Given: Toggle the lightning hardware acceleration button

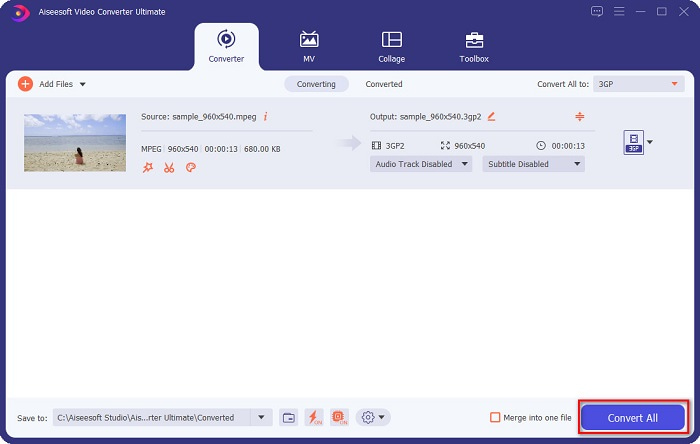Looking at the screenshot, I should point(314,417).
